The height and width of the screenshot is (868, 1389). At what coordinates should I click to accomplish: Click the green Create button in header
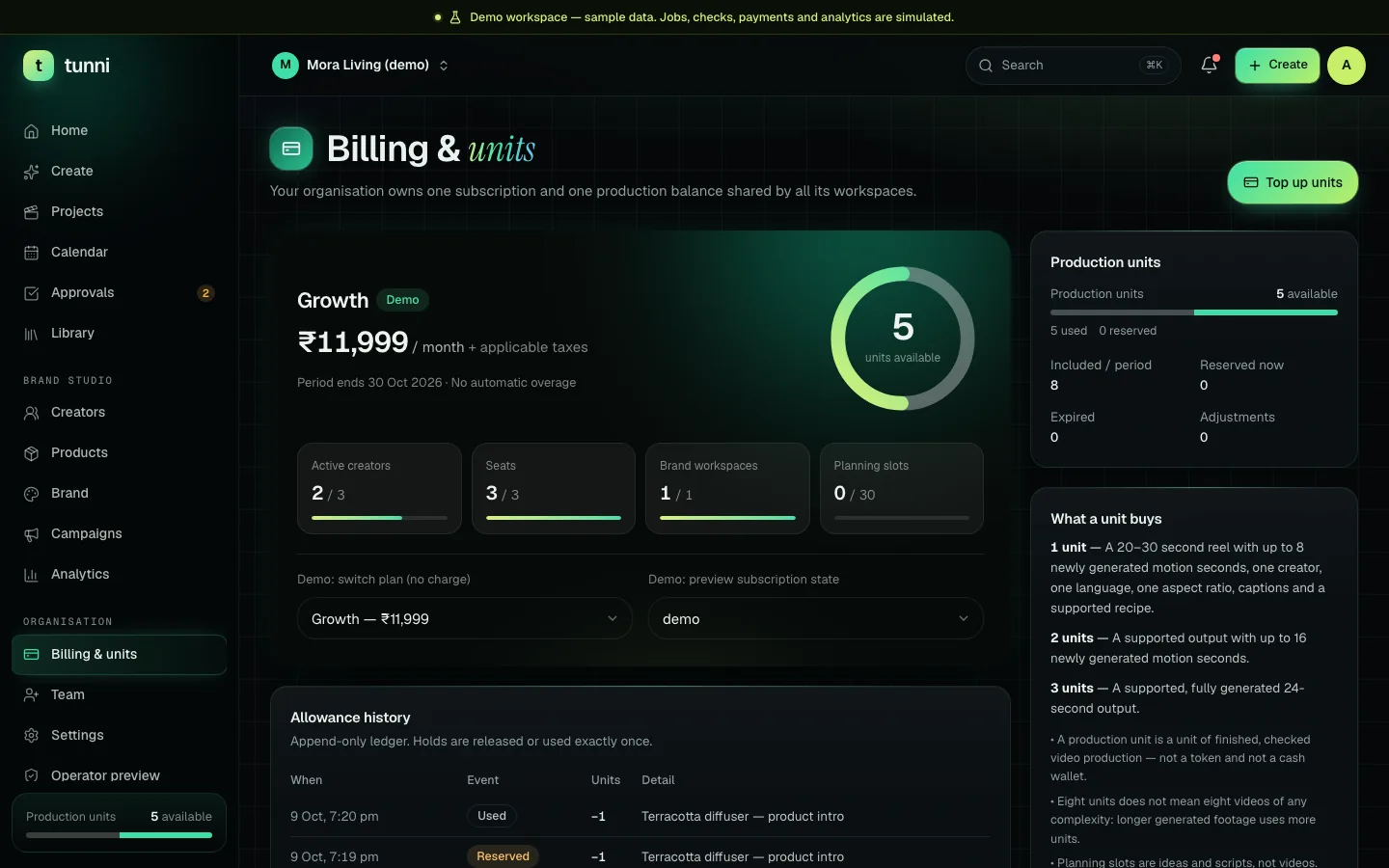(x=1277, y=66)
